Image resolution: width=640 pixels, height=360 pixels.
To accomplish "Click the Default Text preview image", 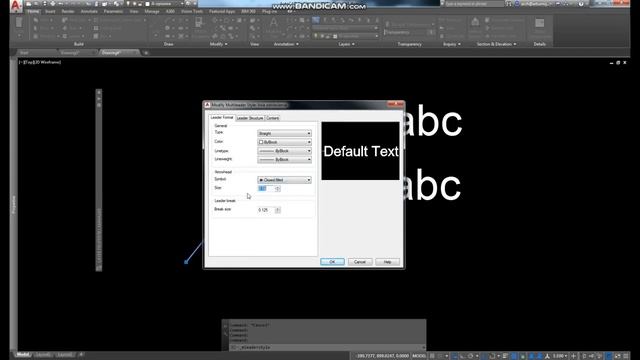I will pyautogui.click(x=360, y=151).
